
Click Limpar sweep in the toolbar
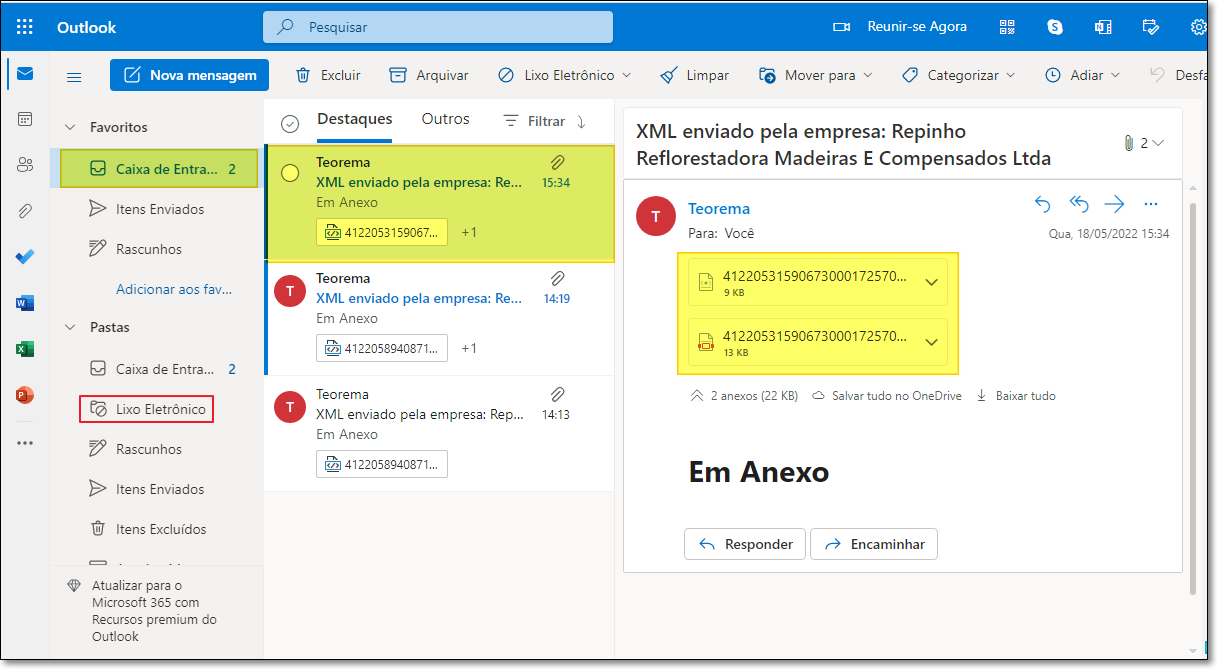click(x=695, y=75)
